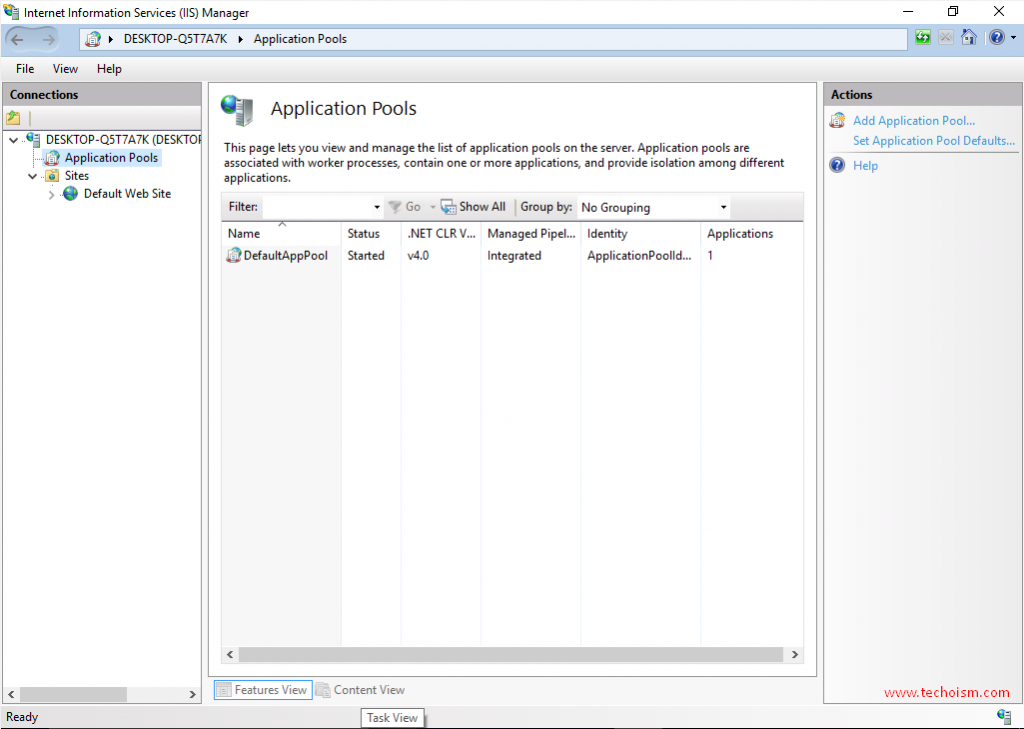Sort by the Status column header
This screenshot has width=1024, height=729.
371,233
